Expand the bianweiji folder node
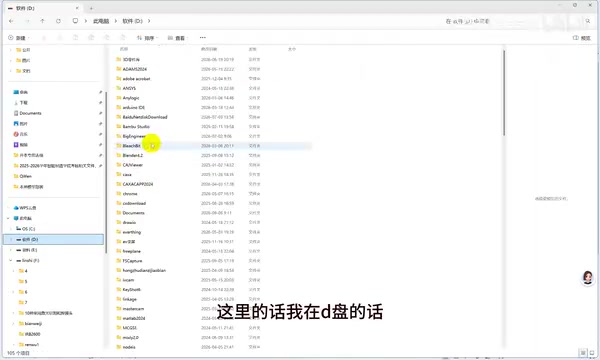600x360 pixels. [14, 324]
